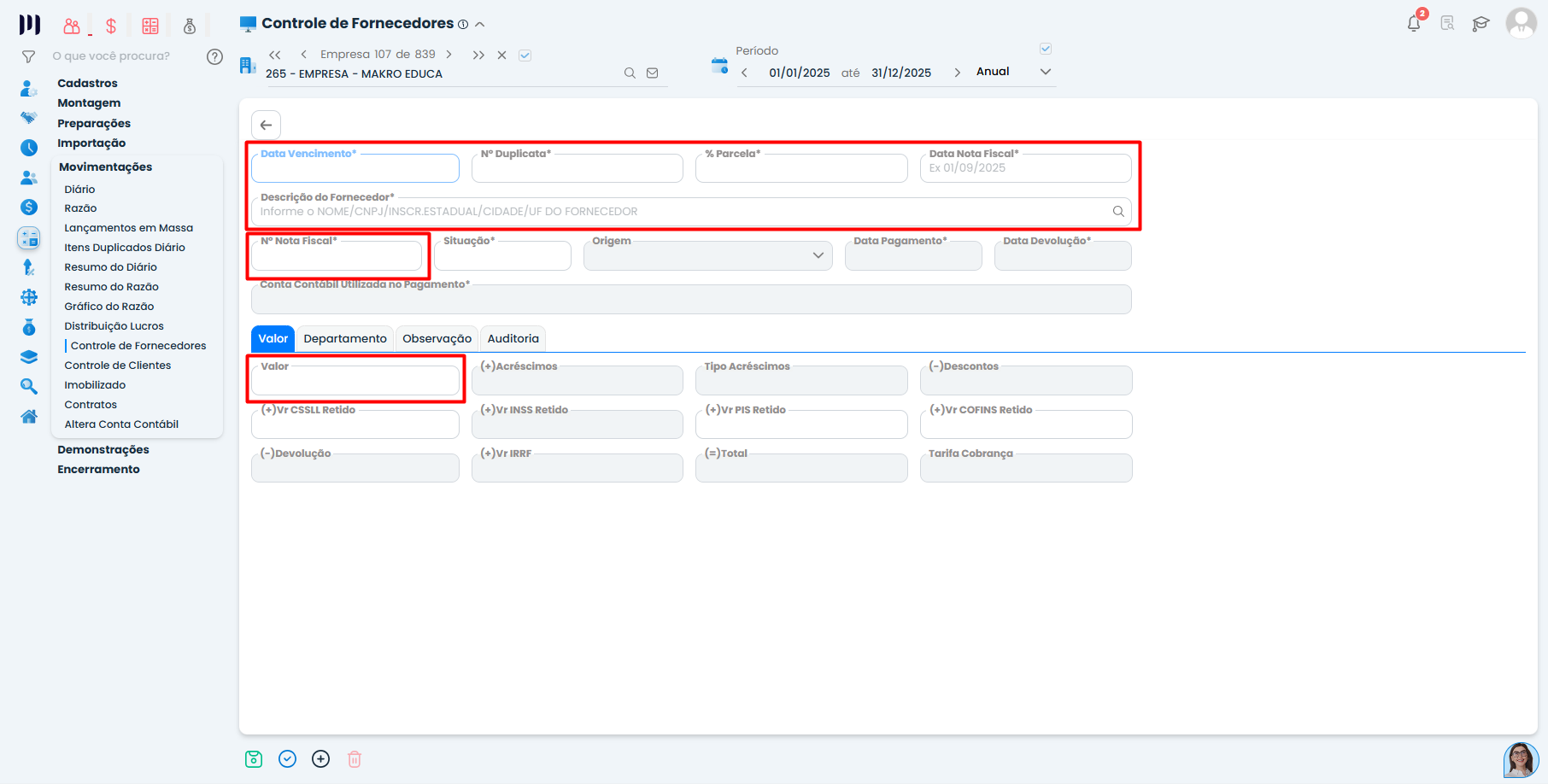Screen dimensions: 1548x784
Task: Click the save icon in bottom toolbar
Action: (x=254, y=759)
